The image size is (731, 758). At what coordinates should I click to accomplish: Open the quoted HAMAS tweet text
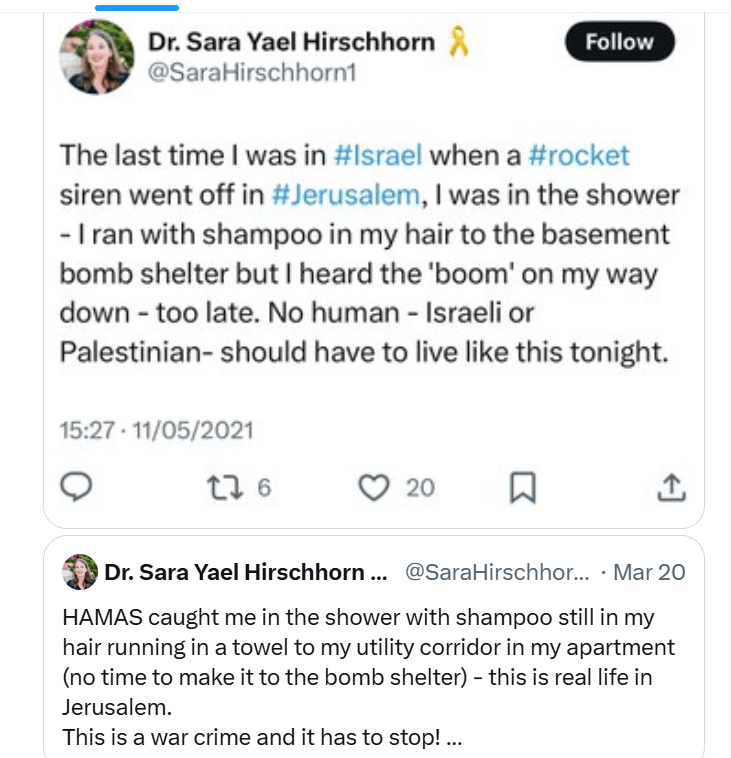tap(368, 677)
